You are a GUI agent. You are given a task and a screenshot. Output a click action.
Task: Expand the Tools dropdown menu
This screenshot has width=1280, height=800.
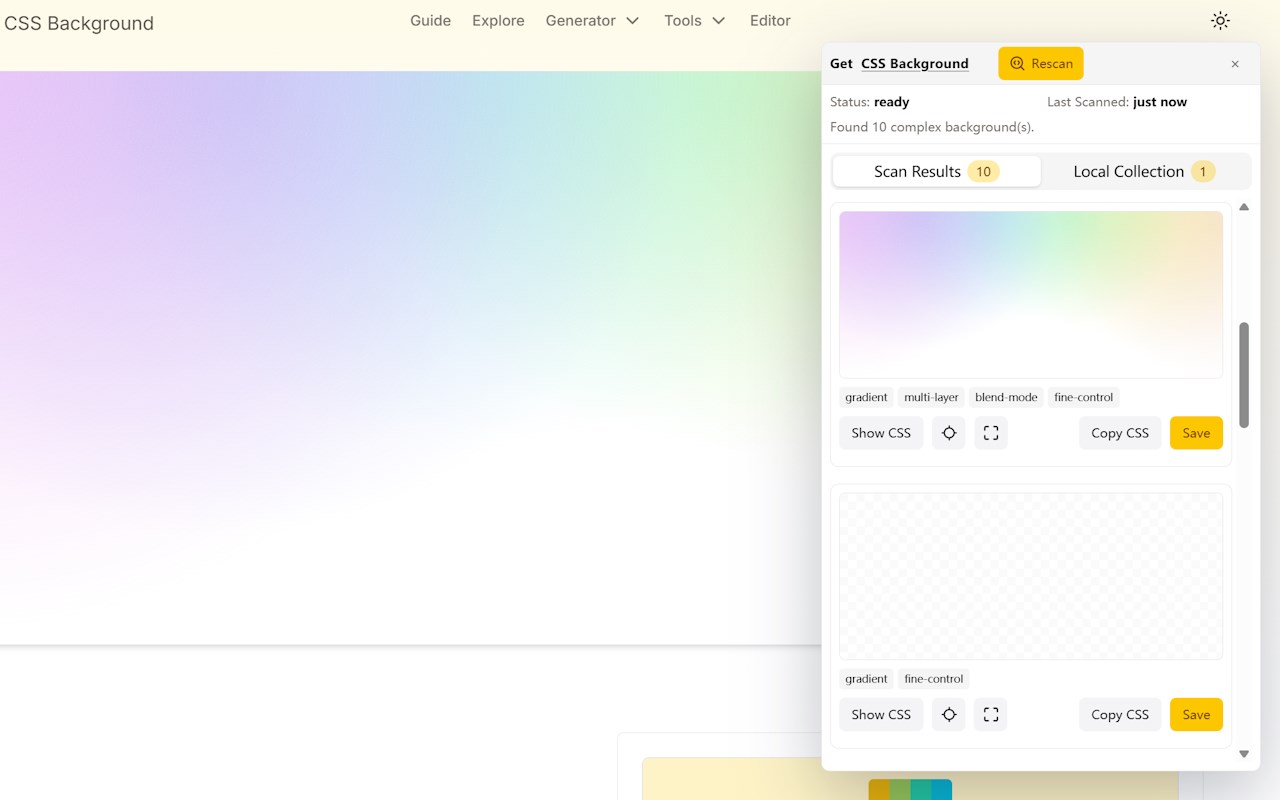pos(694,20)
